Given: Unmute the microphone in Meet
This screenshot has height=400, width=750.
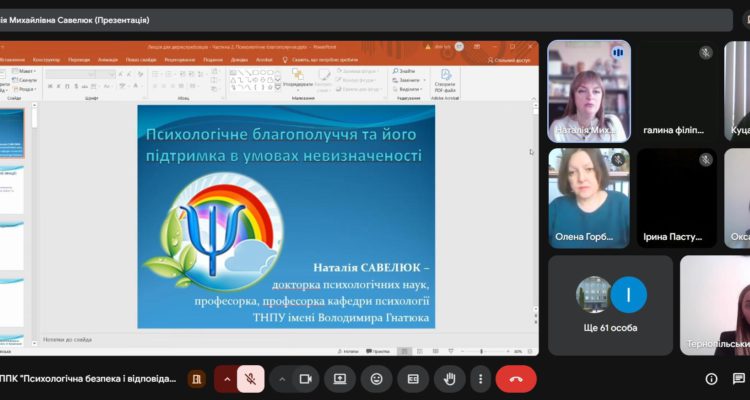Looking at the screenshot, I should (252, 379).
